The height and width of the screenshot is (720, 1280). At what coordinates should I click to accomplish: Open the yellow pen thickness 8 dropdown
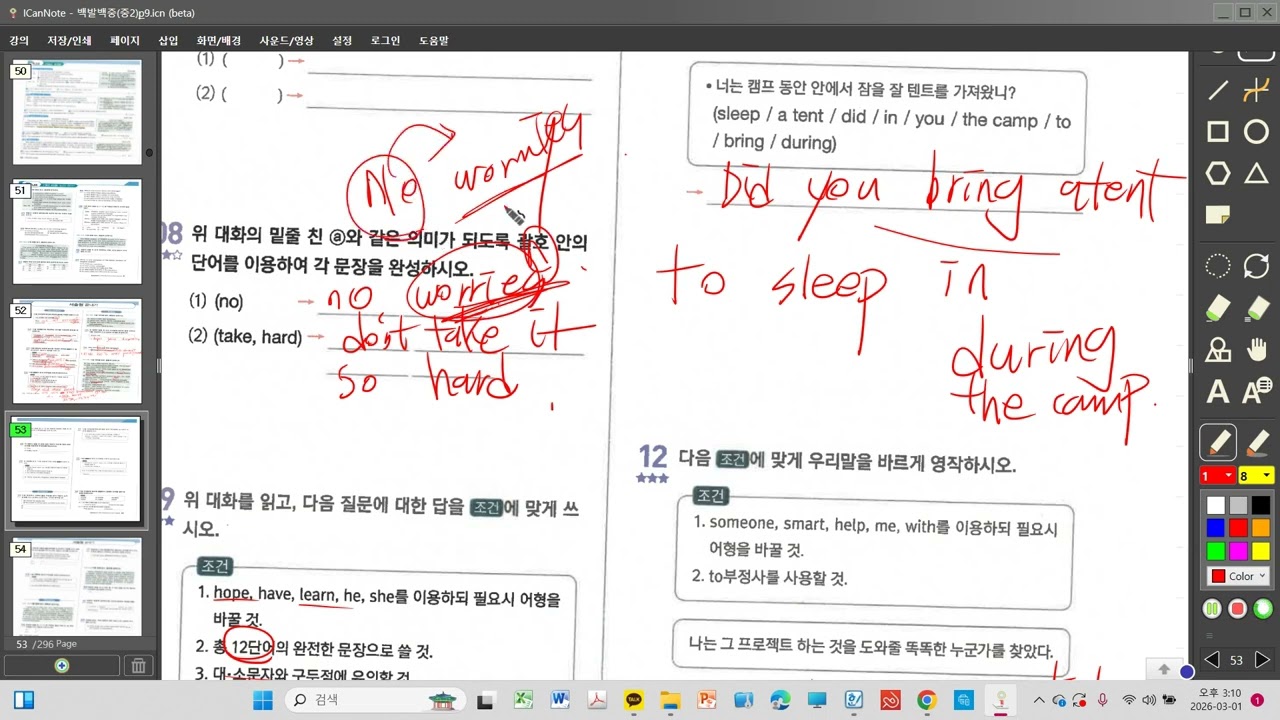tap(1256, 476)
